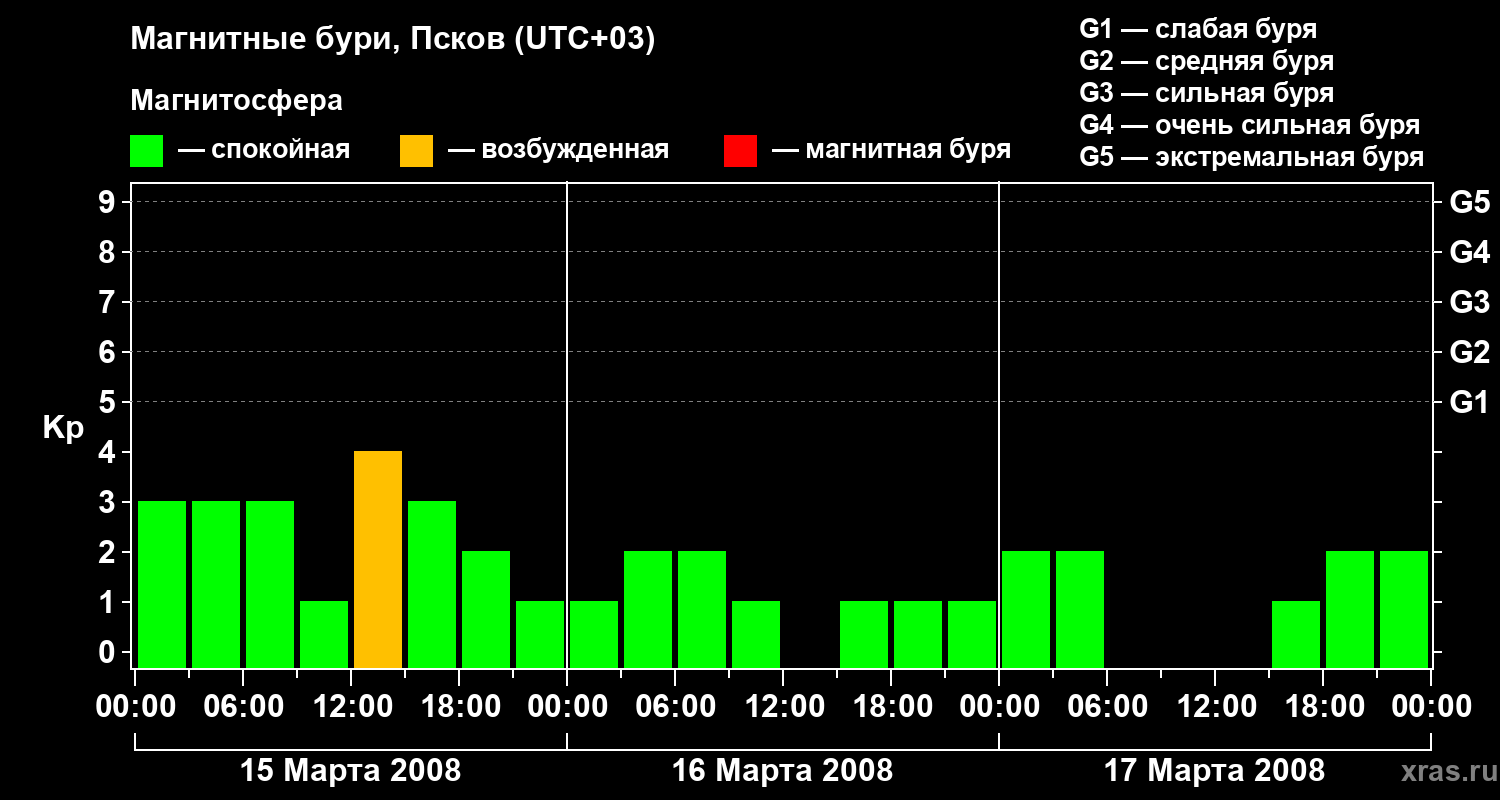Click the green 'спокойная' legend swatch
1500x800 pixels.
coord(146,151)
